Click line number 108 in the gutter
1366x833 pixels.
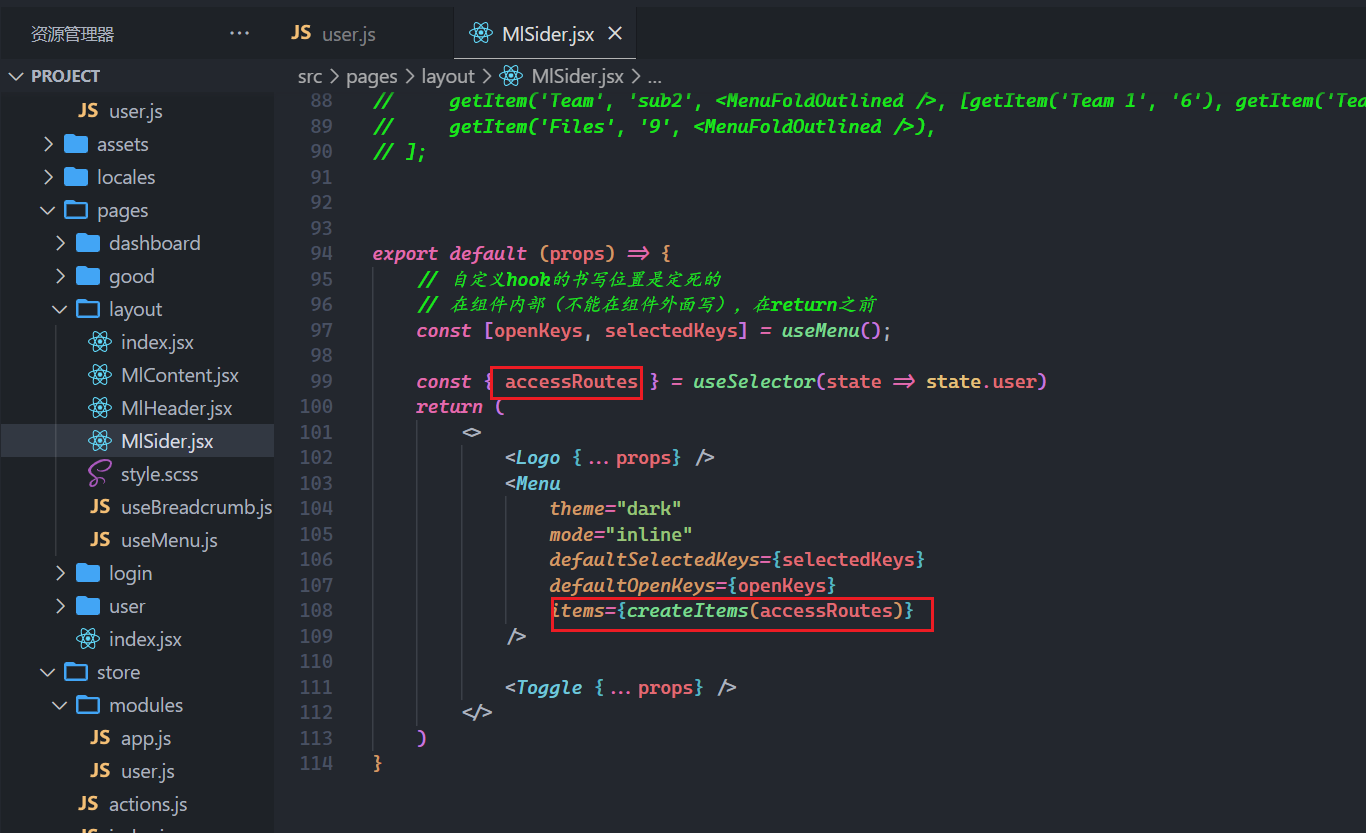pyautogui.click(x=316, y=610)
